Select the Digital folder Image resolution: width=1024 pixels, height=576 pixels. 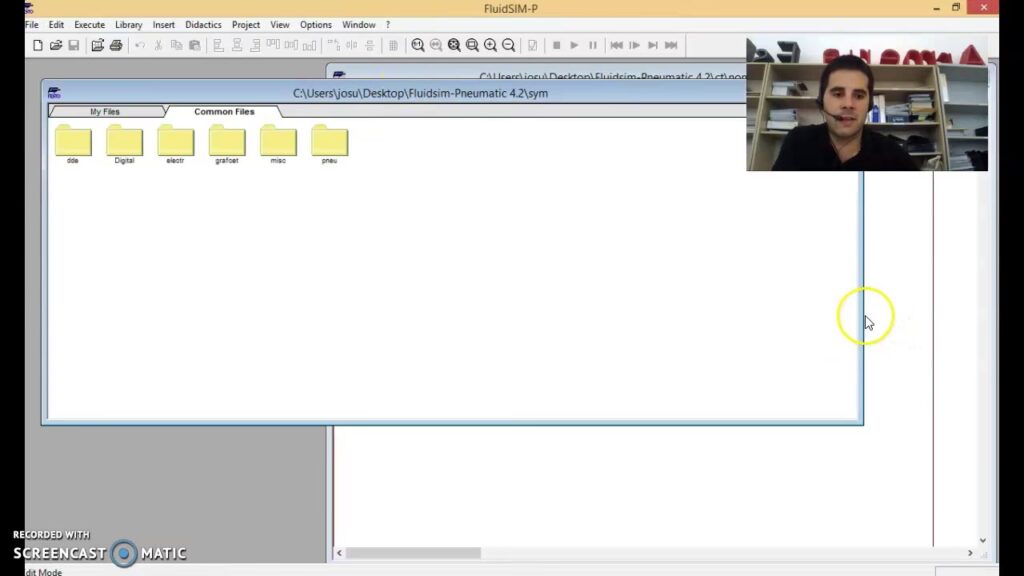click(124, 143)
